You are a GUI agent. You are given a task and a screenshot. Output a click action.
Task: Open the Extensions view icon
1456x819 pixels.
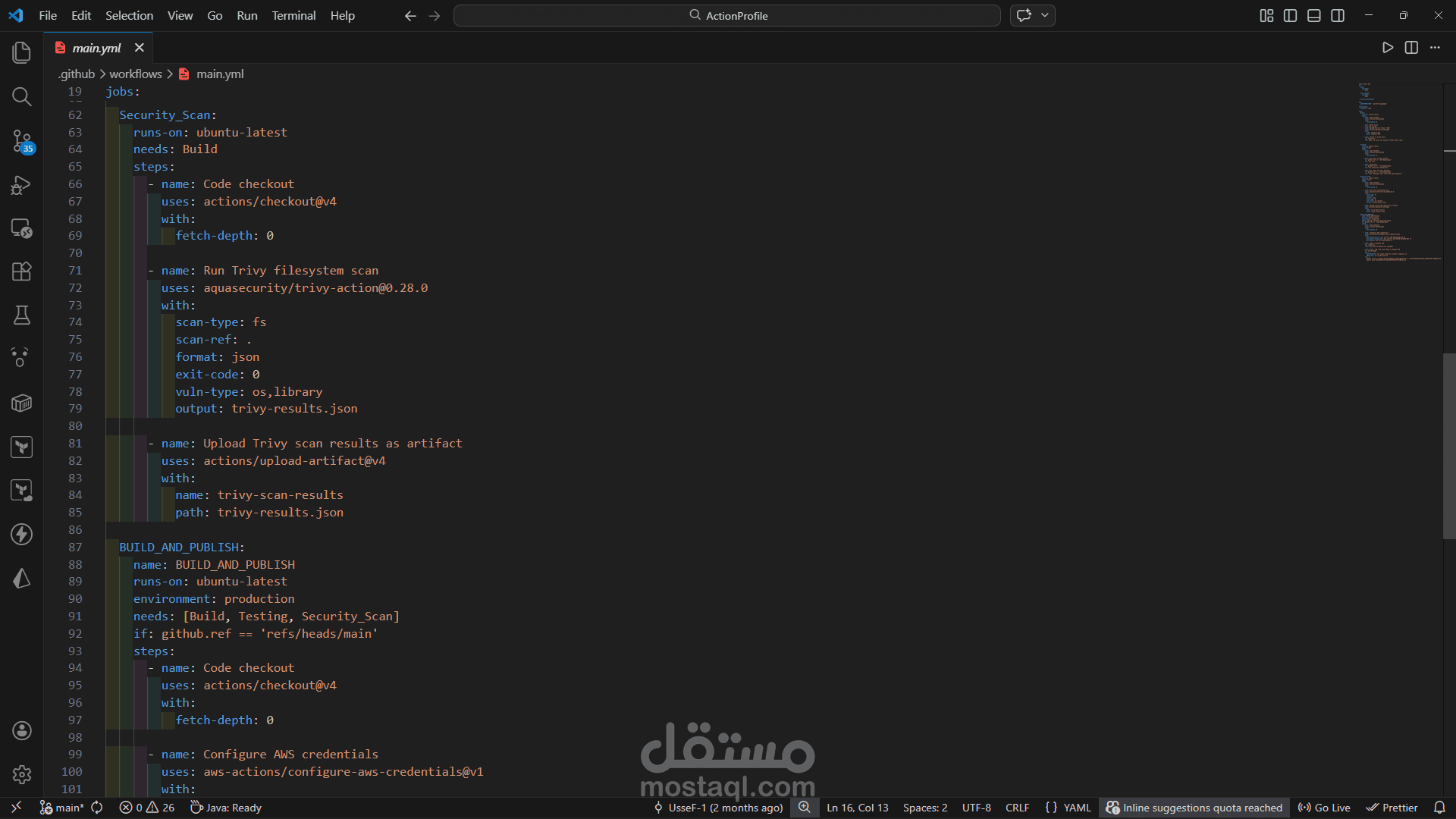tap(21, 271)
